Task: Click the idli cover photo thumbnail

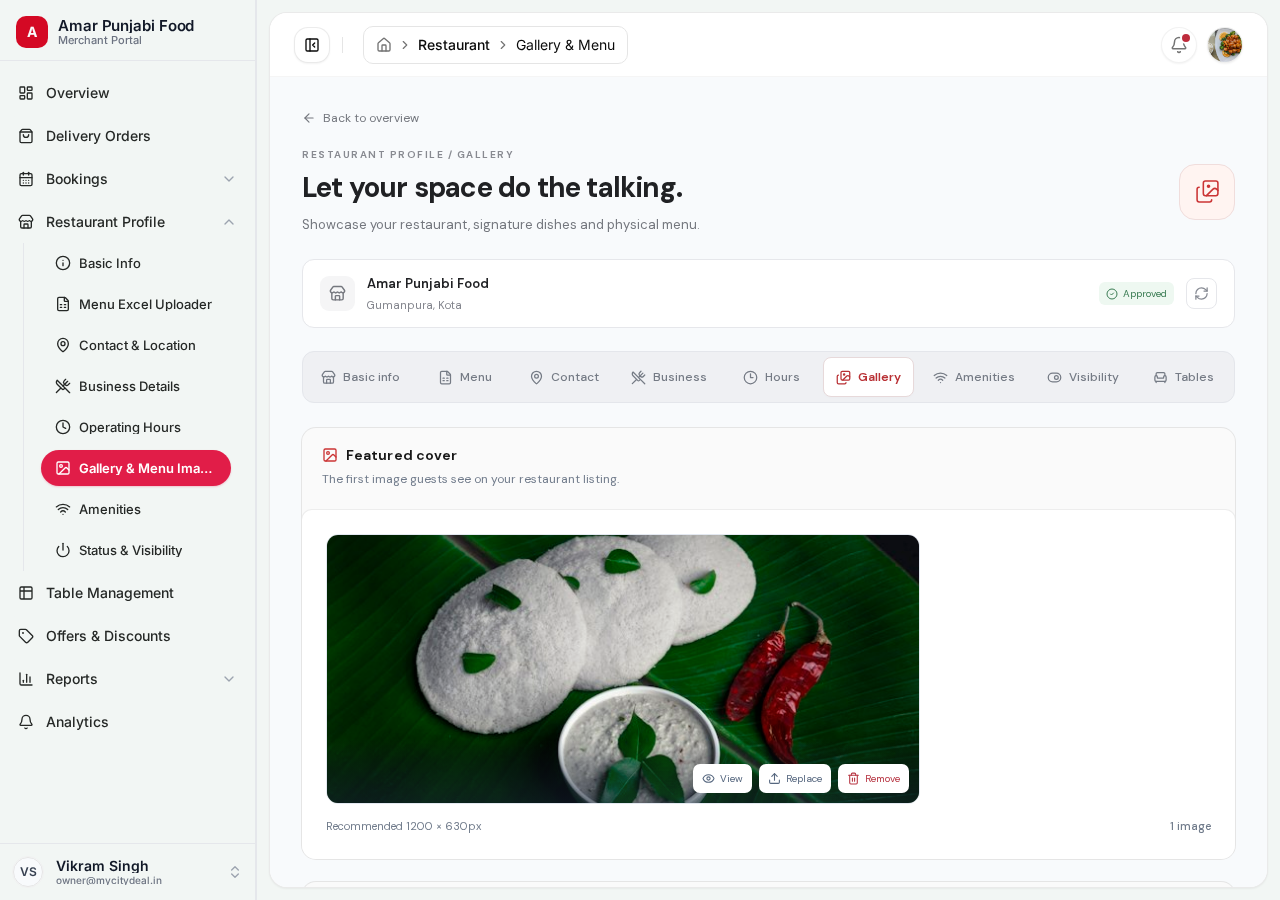Action: [623, 669]
